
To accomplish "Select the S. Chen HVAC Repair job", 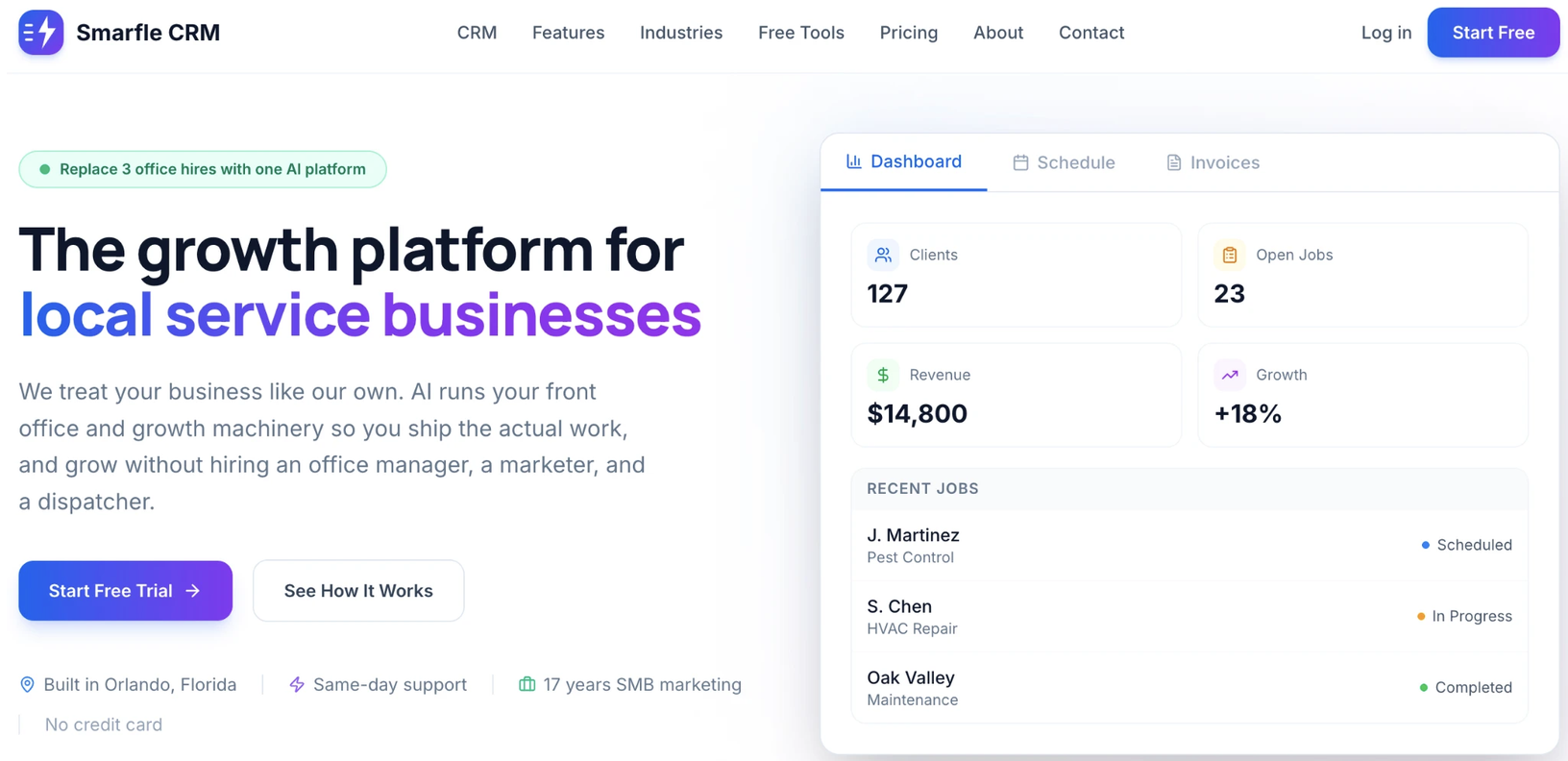I will pos(1189,616).
